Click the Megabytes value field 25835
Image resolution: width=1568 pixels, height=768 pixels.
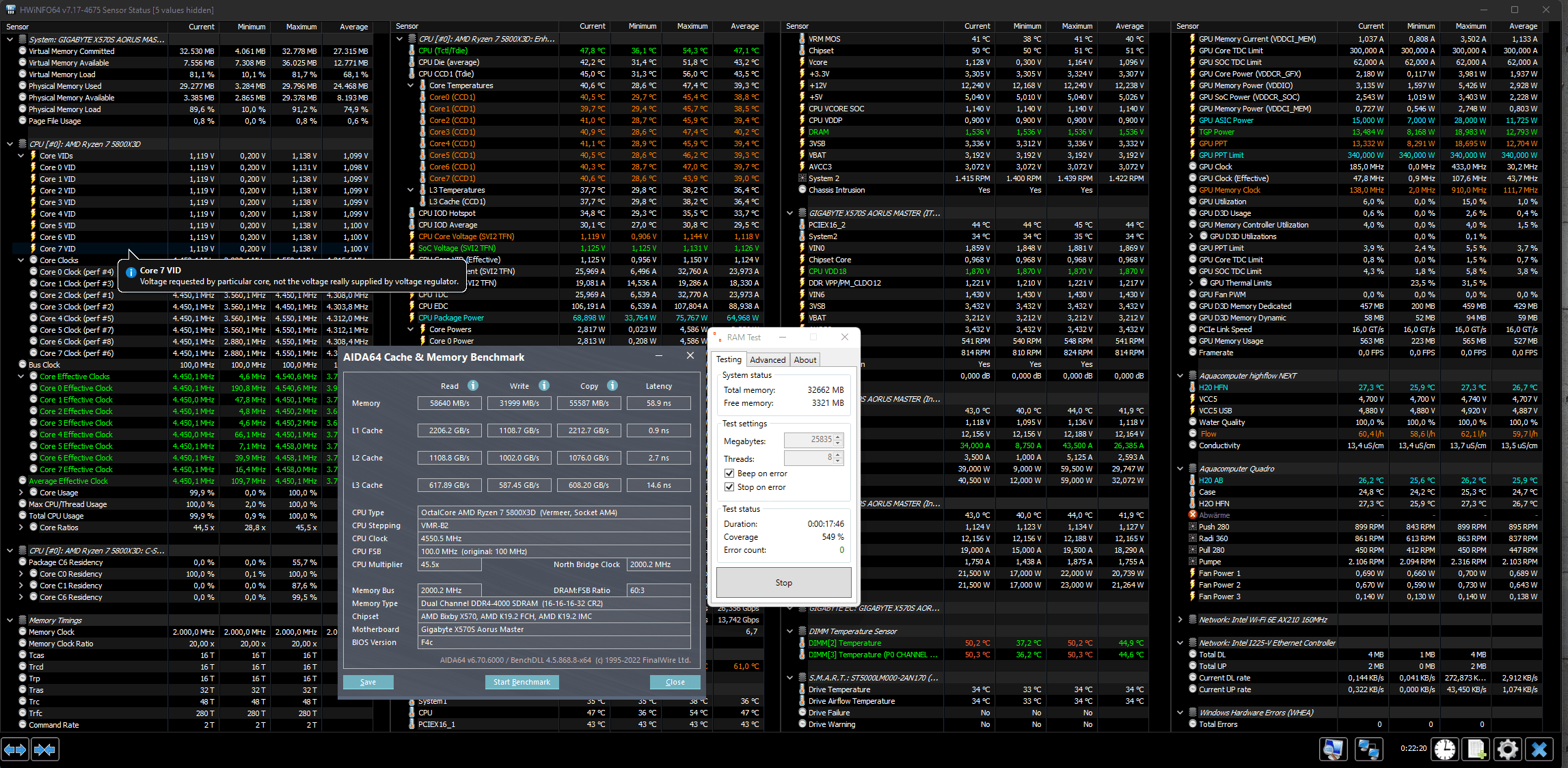pyautogui.click(x=809, y=440)
